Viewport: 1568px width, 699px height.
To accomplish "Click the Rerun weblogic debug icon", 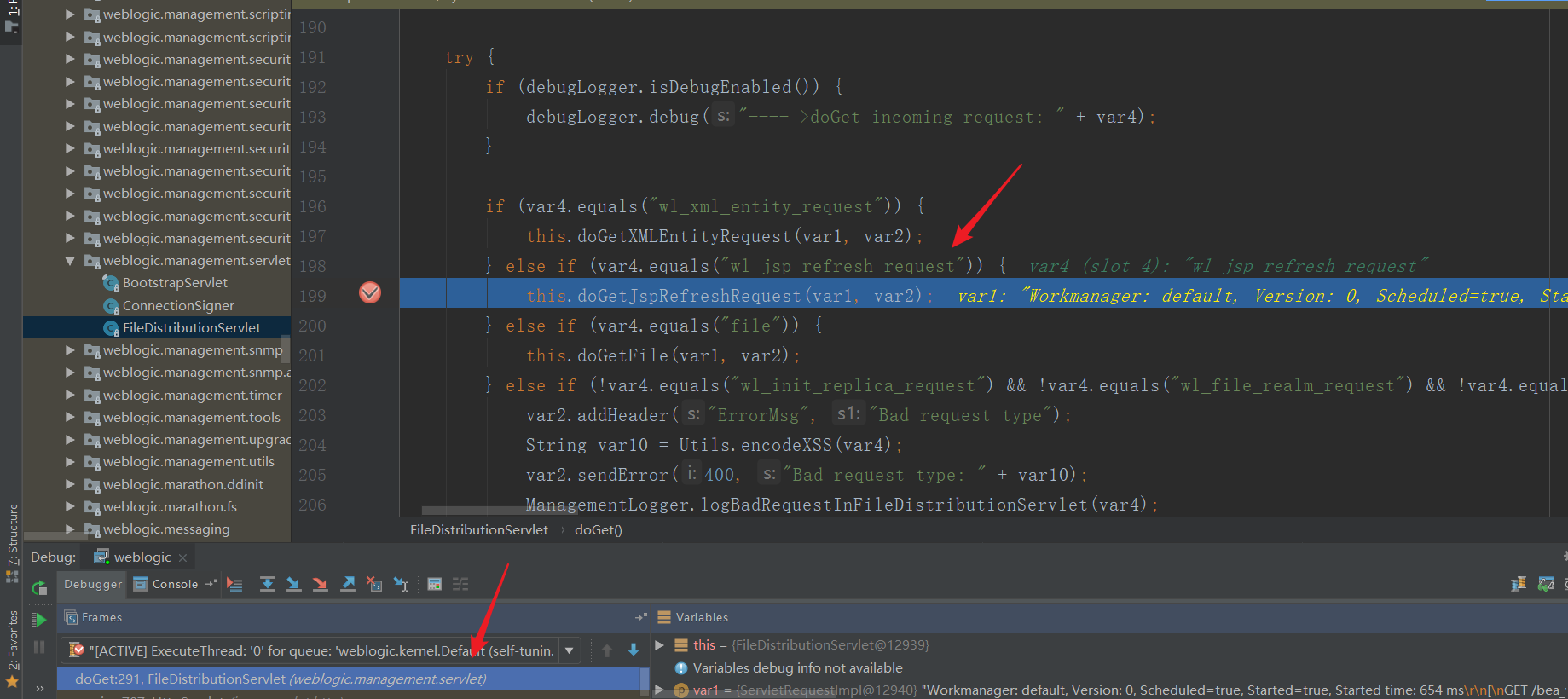I will pos(39,587).
